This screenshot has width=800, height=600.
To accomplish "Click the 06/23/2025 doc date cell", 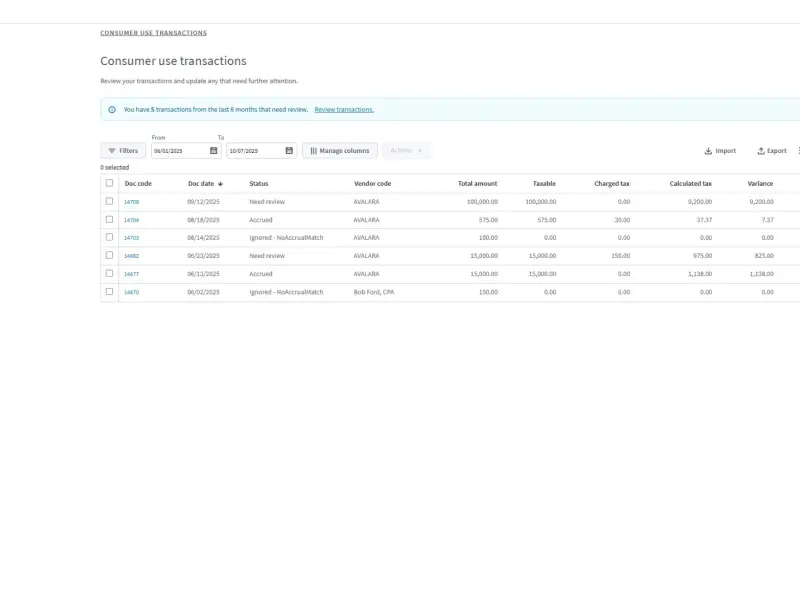I will [204, 256].
